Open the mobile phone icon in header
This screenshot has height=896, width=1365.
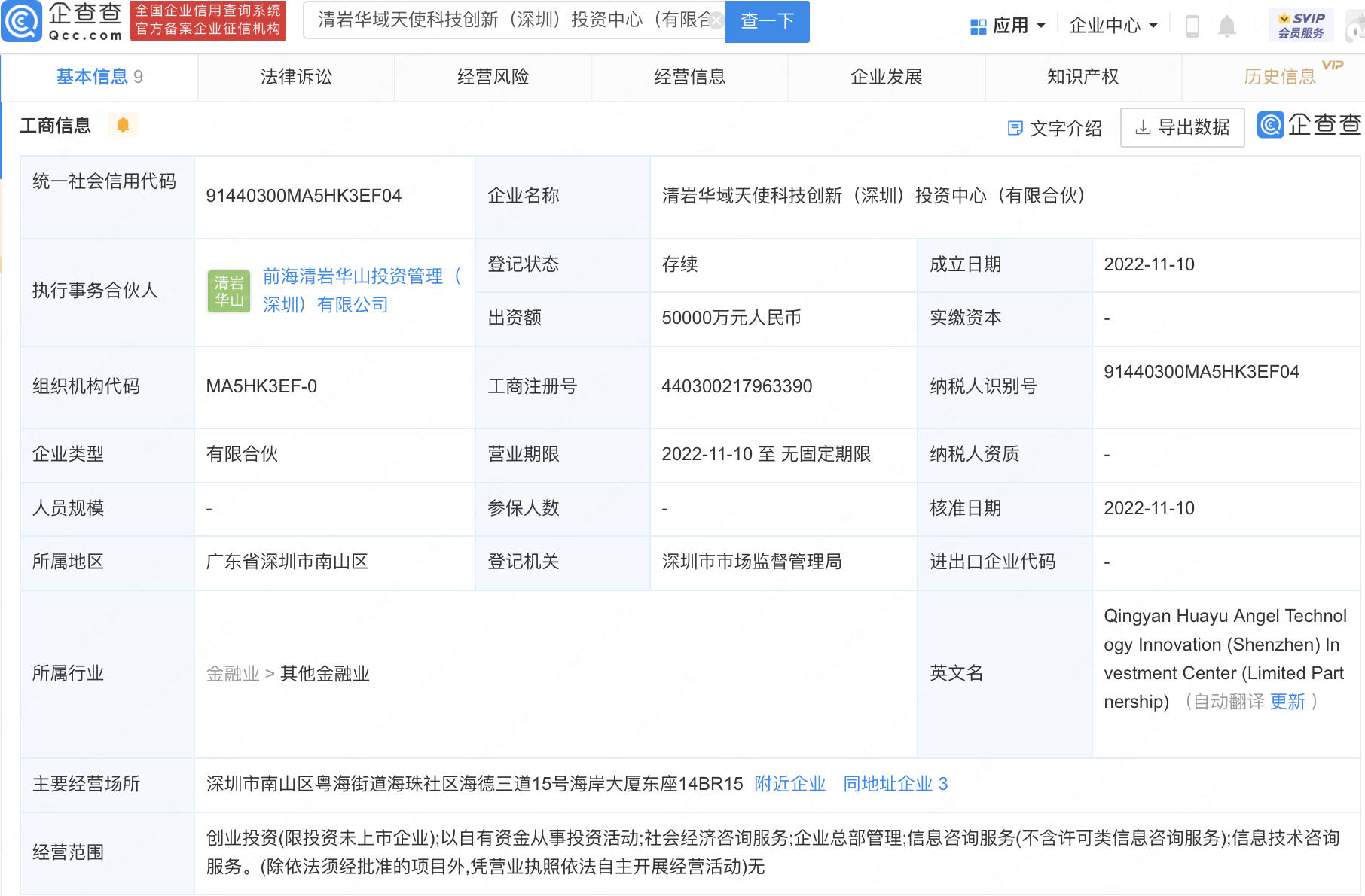[x=1192, y=26]
